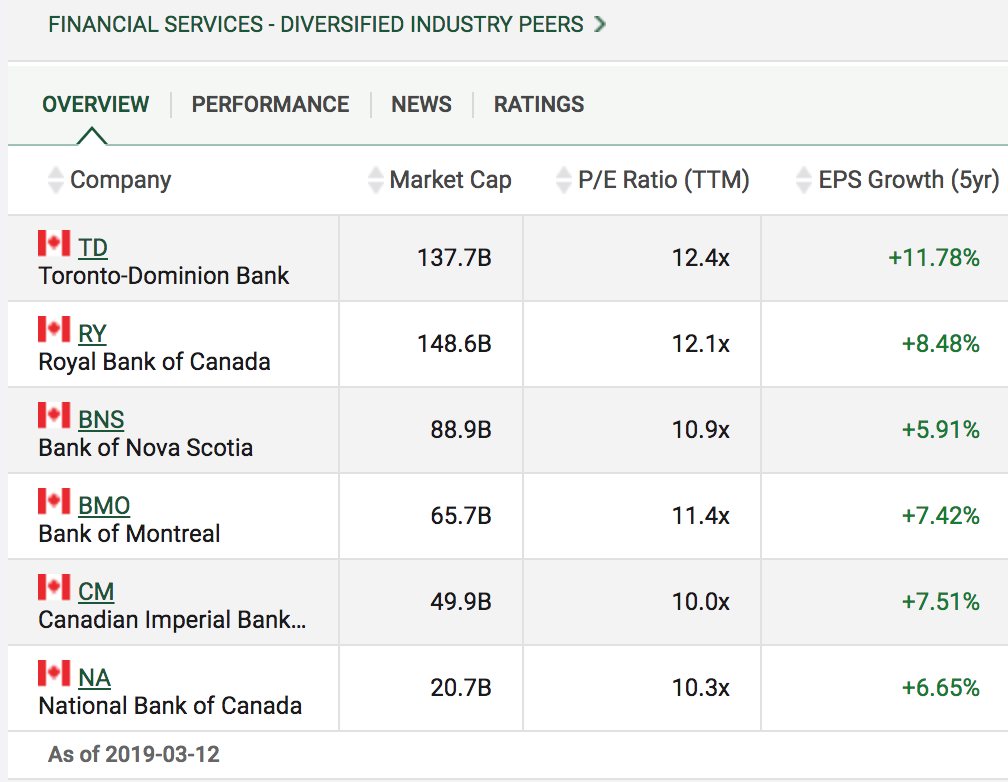Click P/E ratio value 10.9x
The width and height of the screenshot is (1008, 782).
701,430
